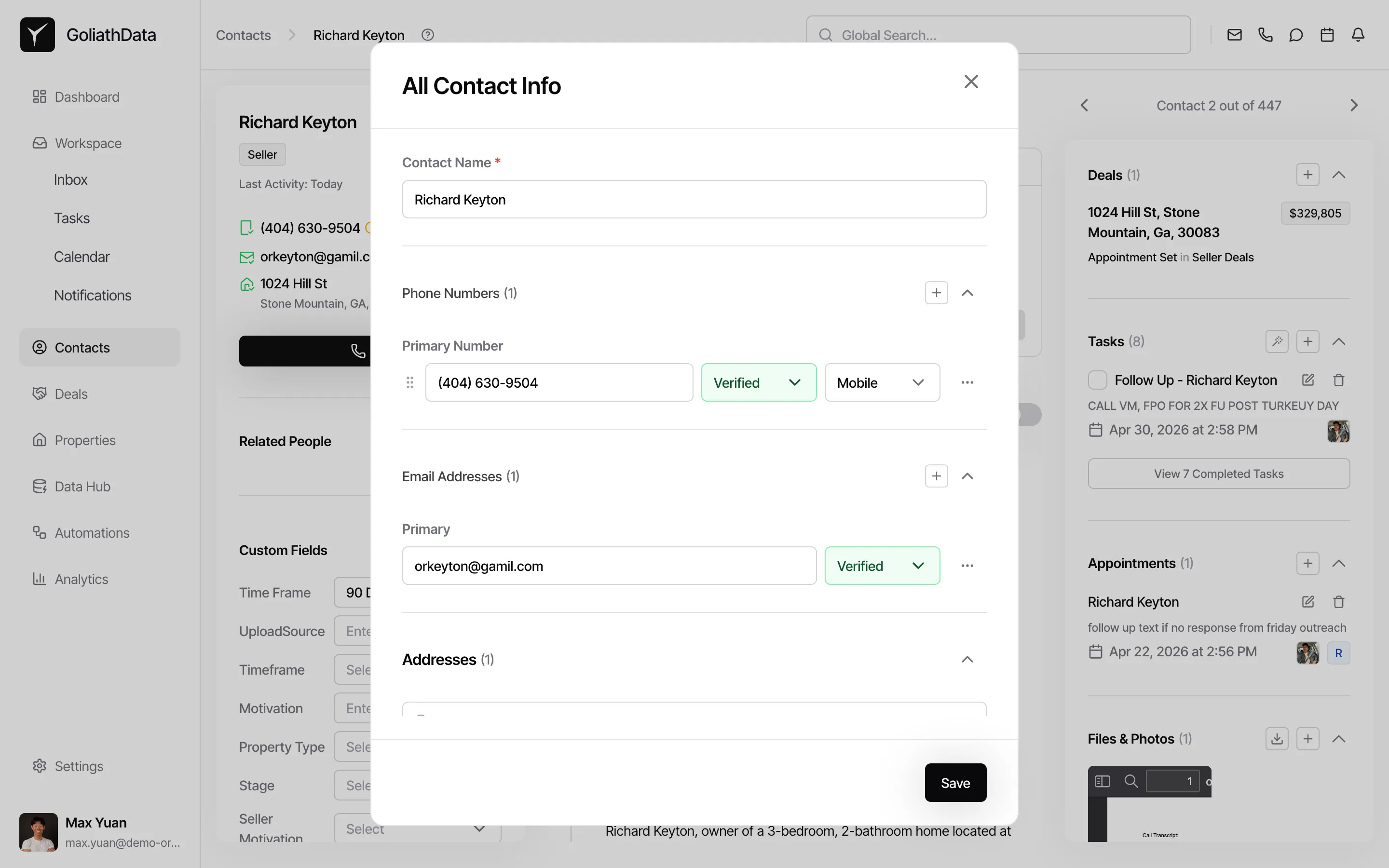The height and width of the screenshot is (868, 1389).
Task: Click the download icon in Files & Photos
Action: [1276, 739]
